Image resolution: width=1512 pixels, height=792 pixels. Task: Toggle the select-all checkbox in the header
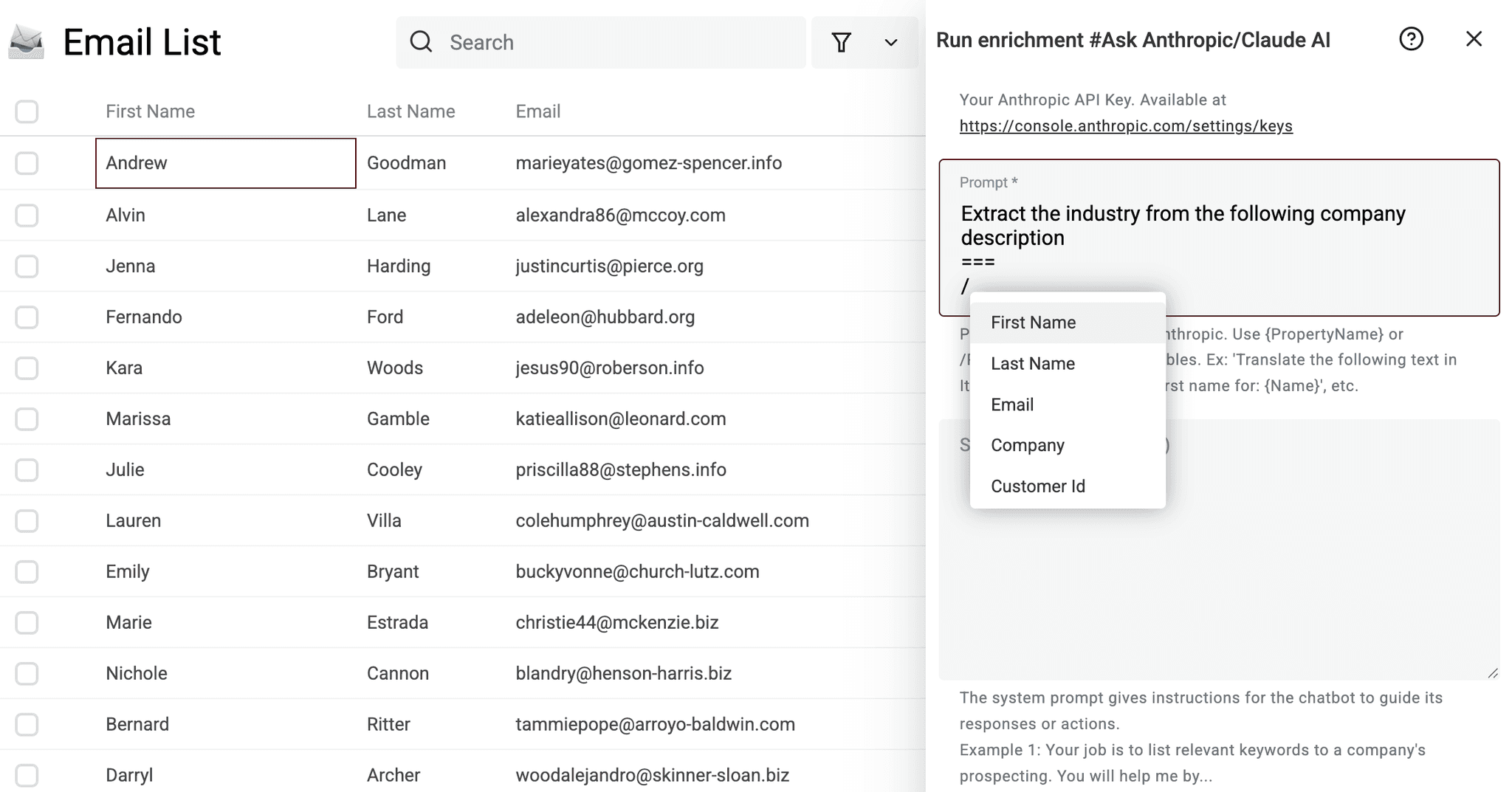click(x=27, y=111)
